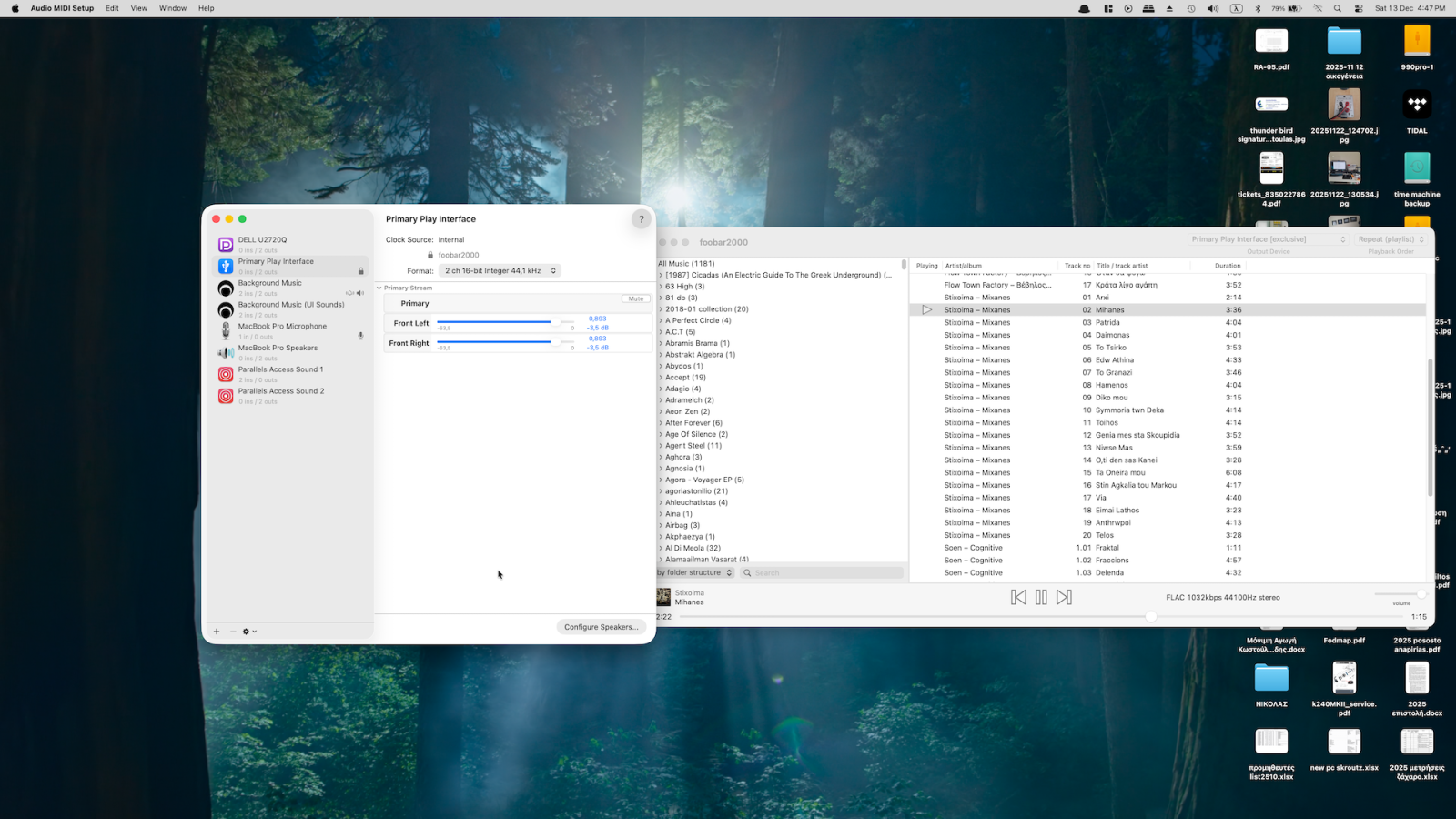Viewport: 1456px width, 819px height.
Task: Select the Parallels Access Sound 1 device
Action: pyautogui.click(x=280, y=373)
